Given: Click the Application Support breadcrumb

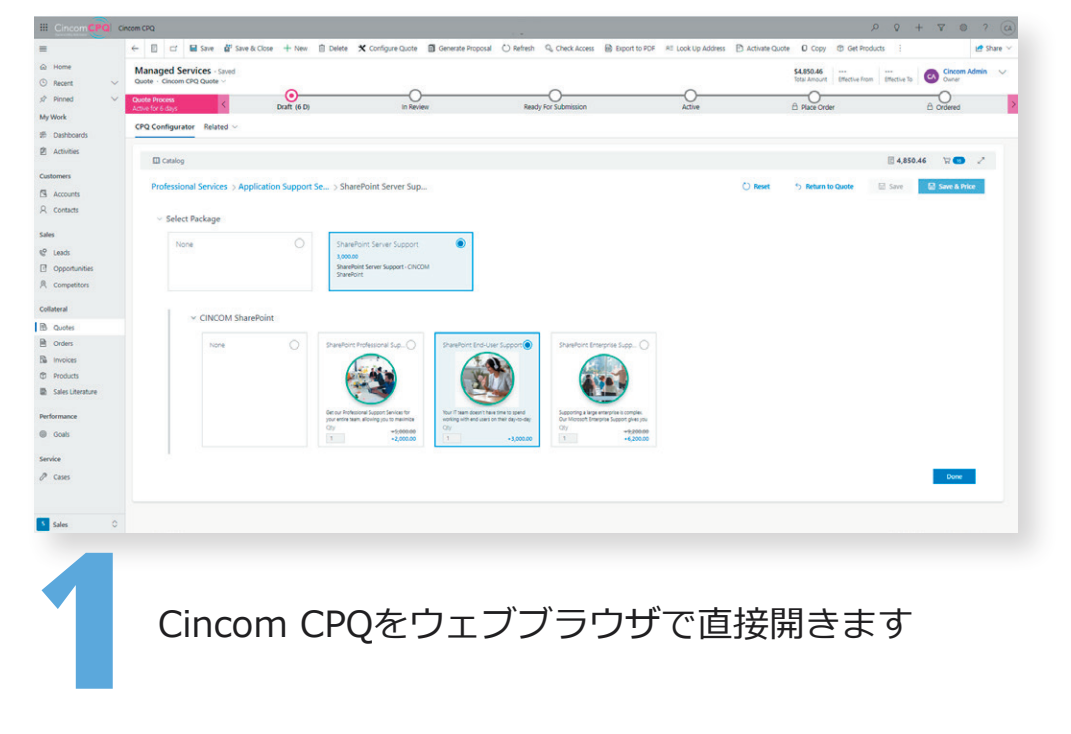Looking at the screenshot, I should (283, 186).
